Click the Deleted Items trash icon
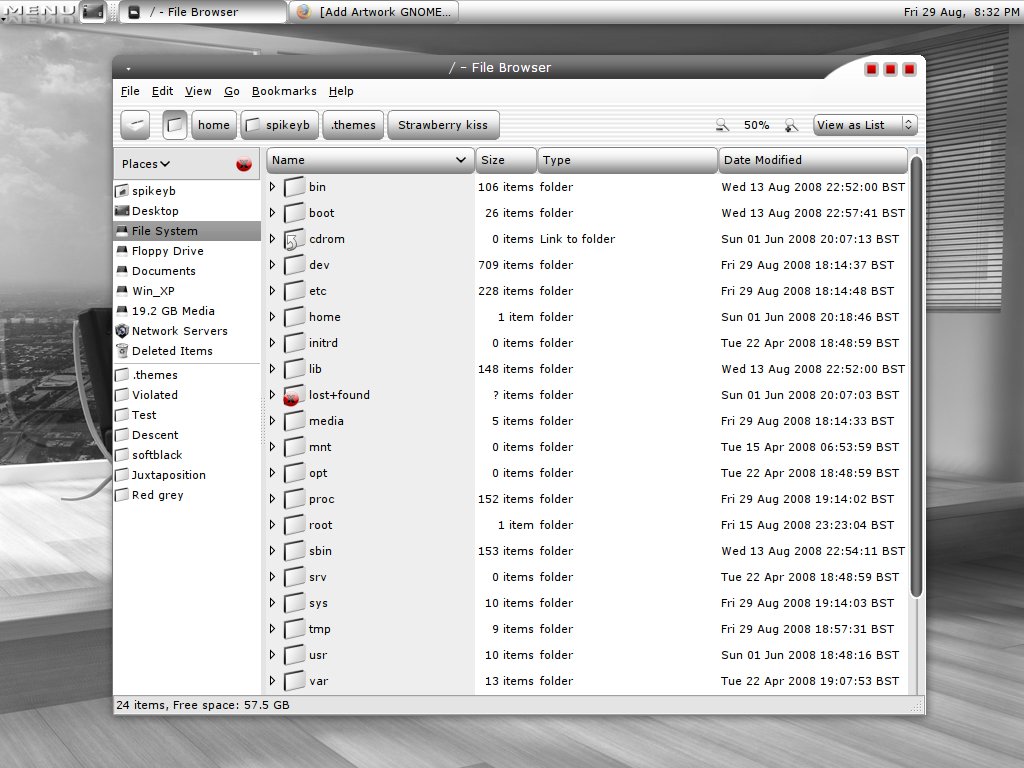Image resolution: width=1024 pixels, height=768 pixels. 121,351
